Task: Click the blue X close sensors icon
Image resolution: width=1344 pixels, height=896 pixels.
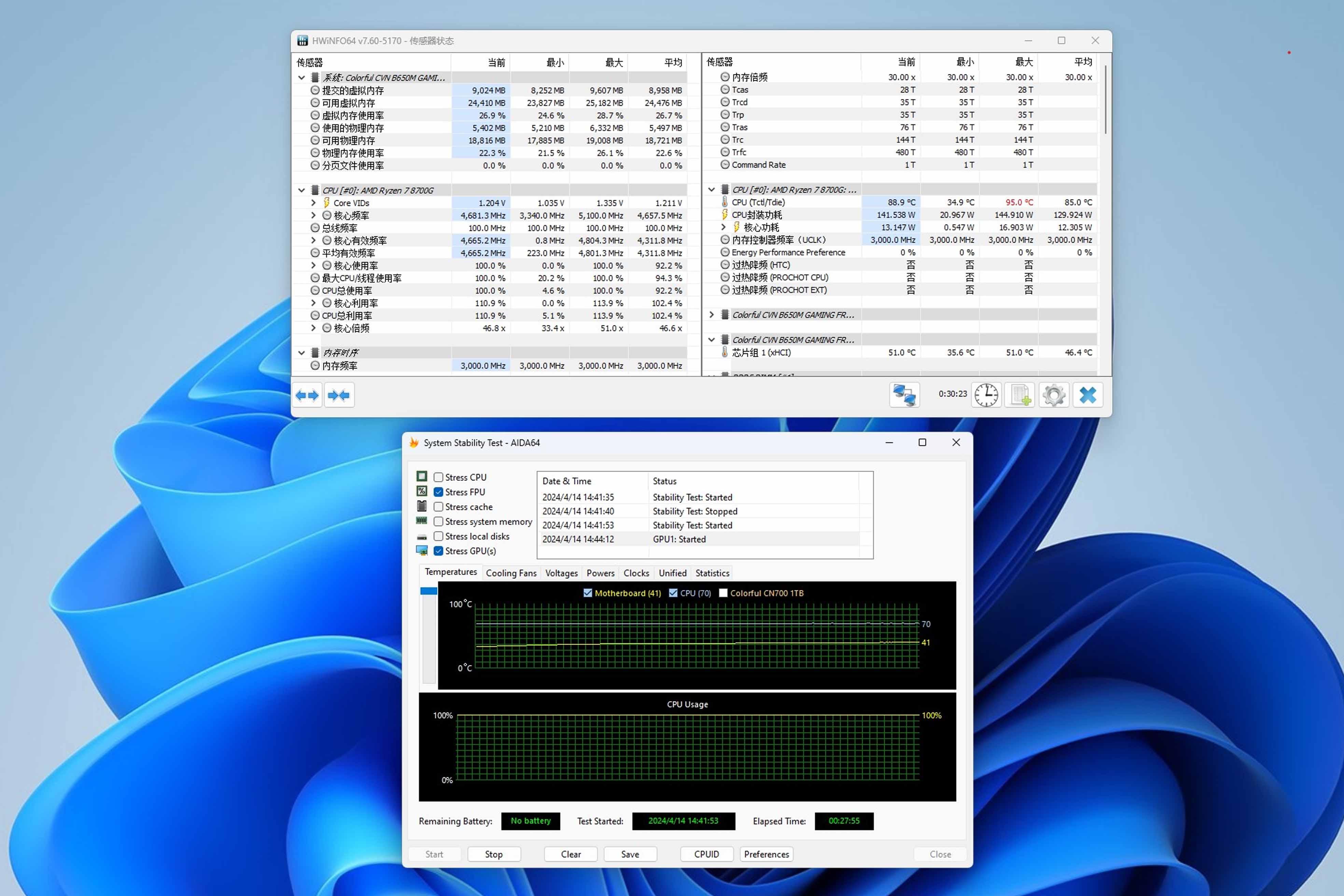Action: pos(1088,395)
